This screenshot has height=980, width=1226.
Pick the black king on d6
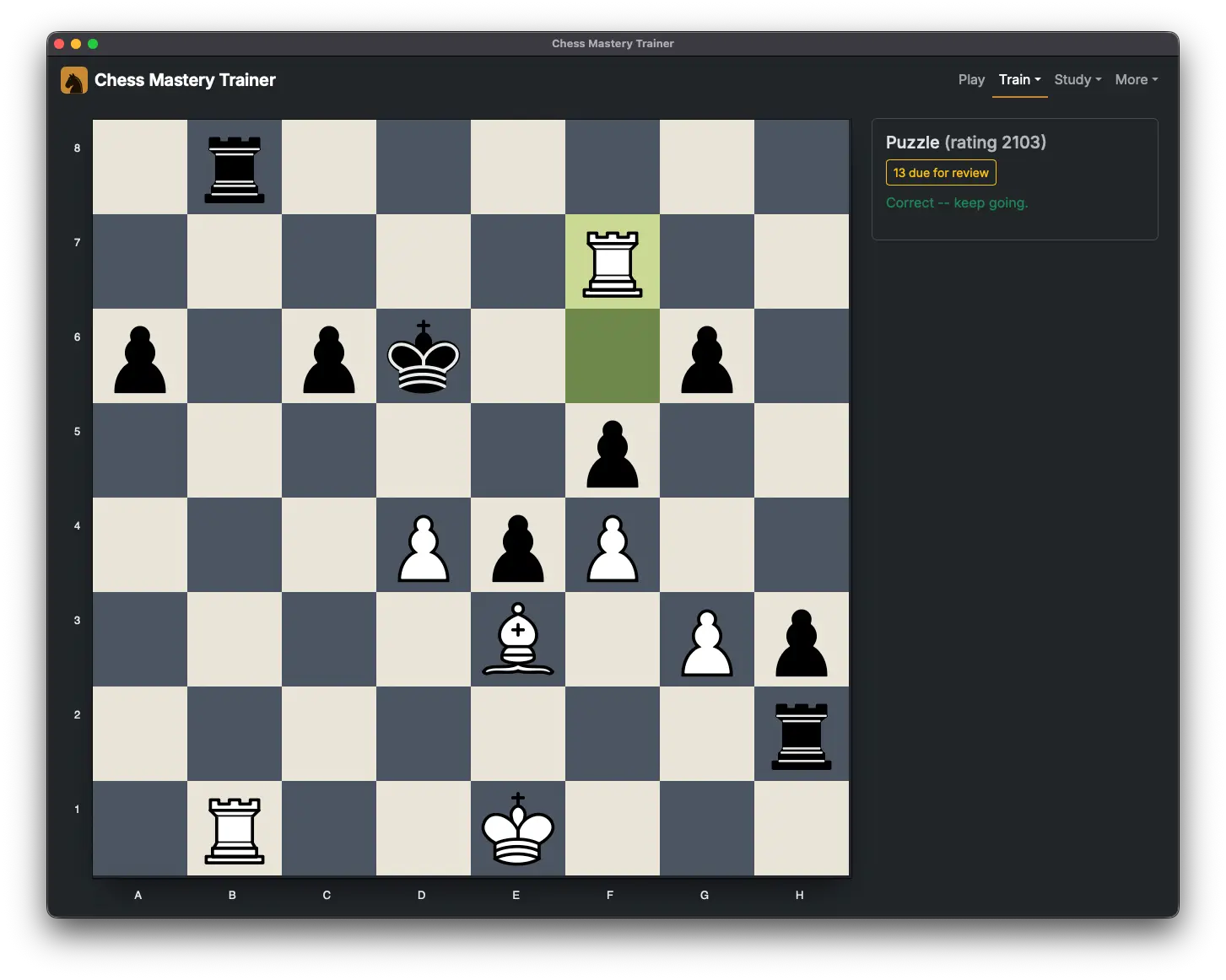[424, 356]
